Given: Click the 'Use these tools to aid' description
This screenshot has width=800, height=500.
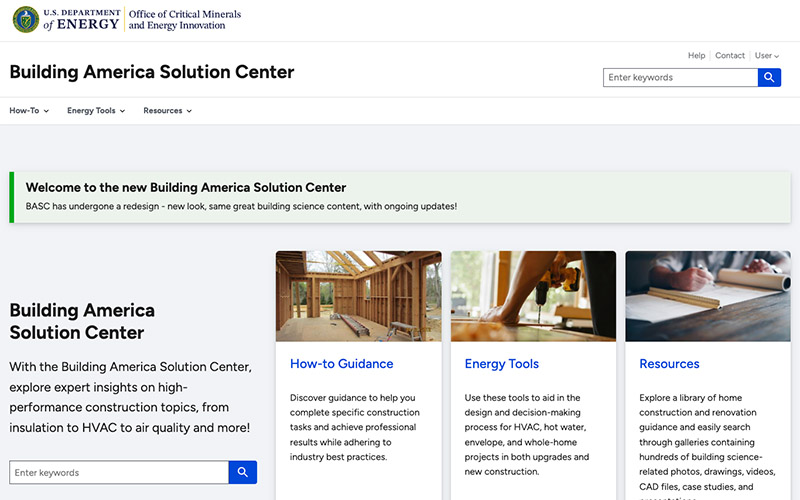Looking at the screenshot, I should point(527,434).
